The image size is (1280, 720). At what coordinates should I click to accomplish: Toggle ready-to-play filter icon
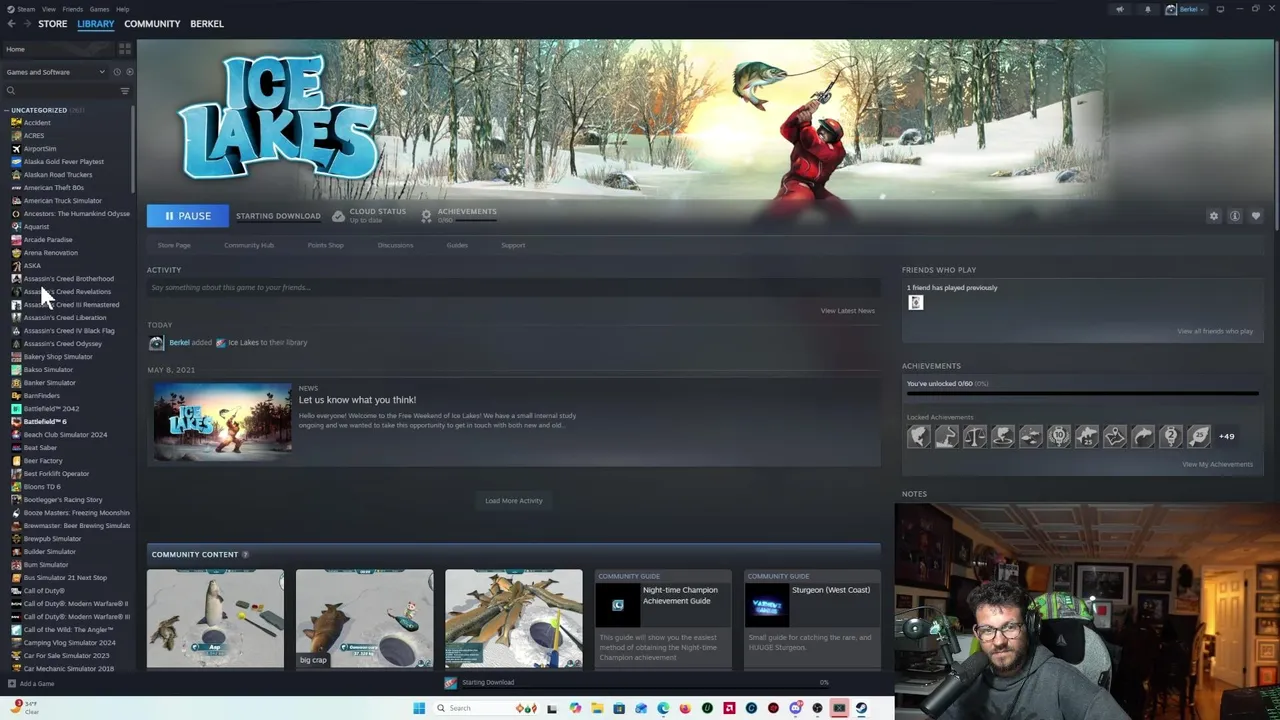129,72
